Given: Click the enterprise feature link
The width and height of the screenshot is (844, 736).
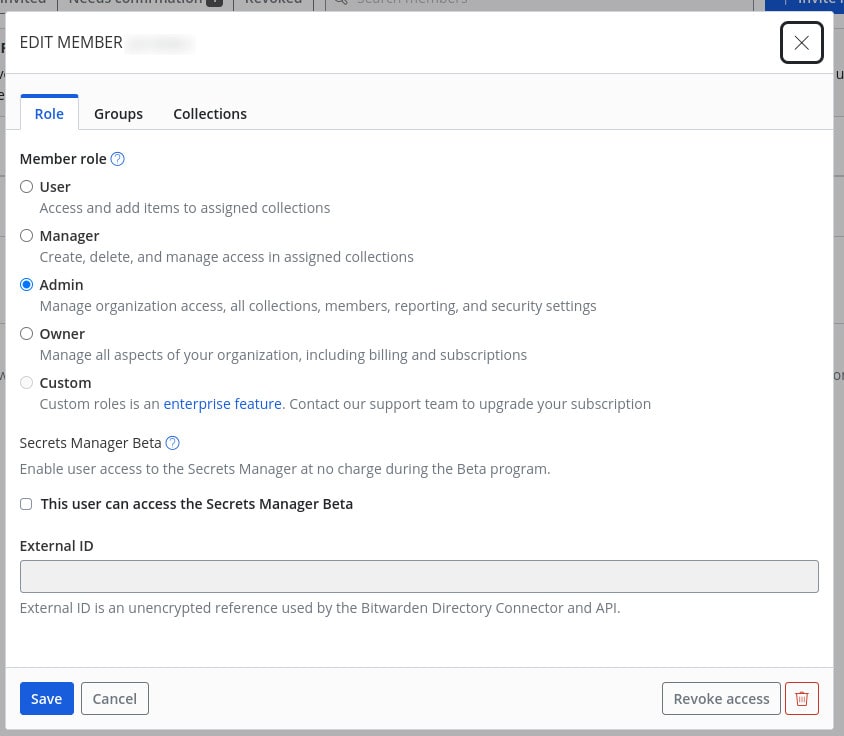Looking at the screenshot, I should coord(222,403).
